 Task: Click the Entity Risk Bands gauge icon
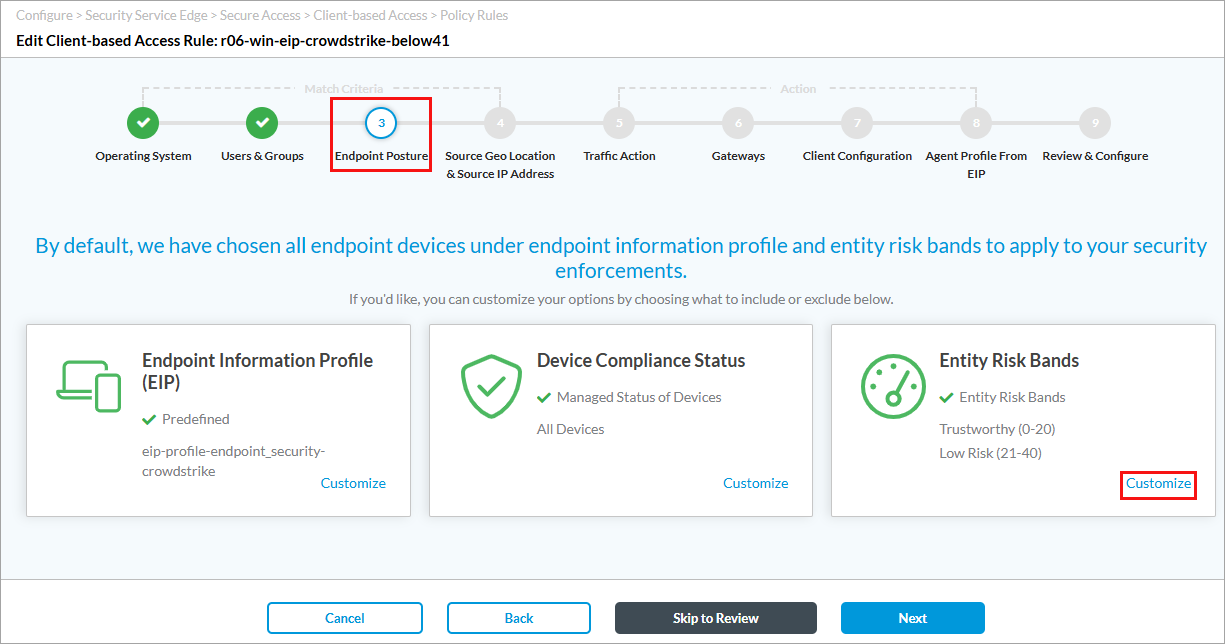tap(893, 386)
